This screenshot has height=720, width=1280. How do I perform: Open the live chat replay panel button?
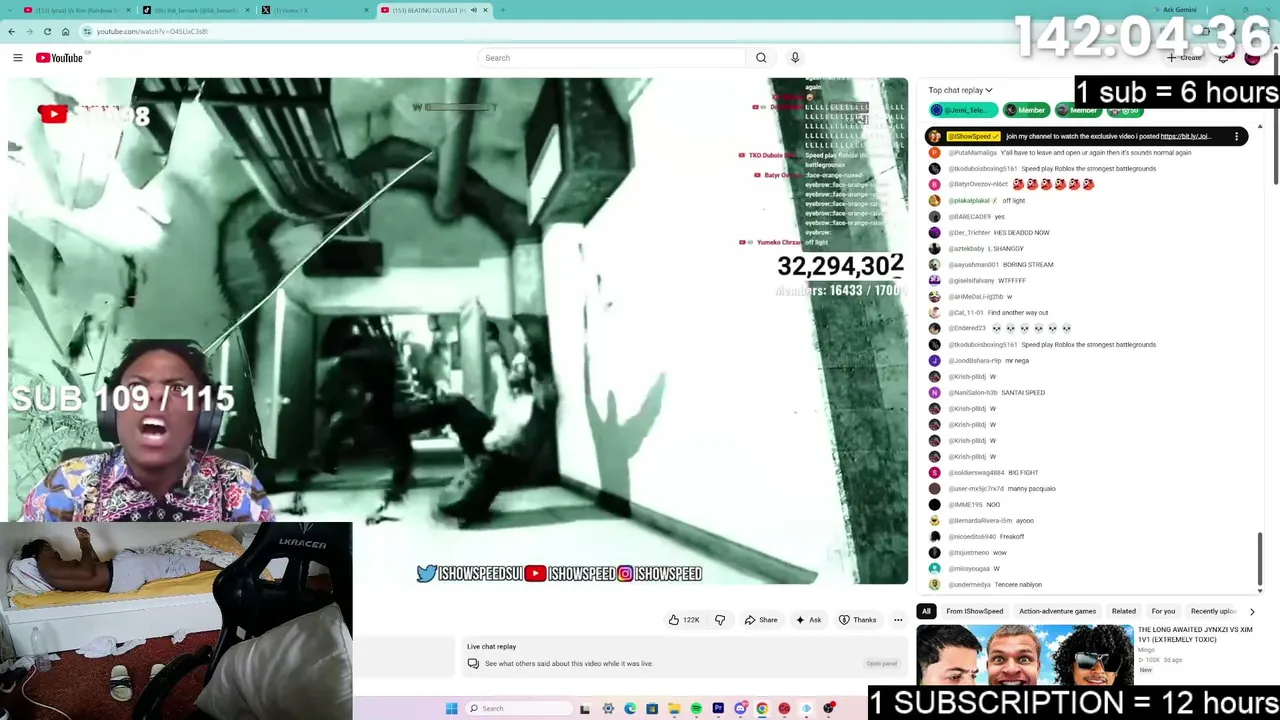[x=881, y=663]
